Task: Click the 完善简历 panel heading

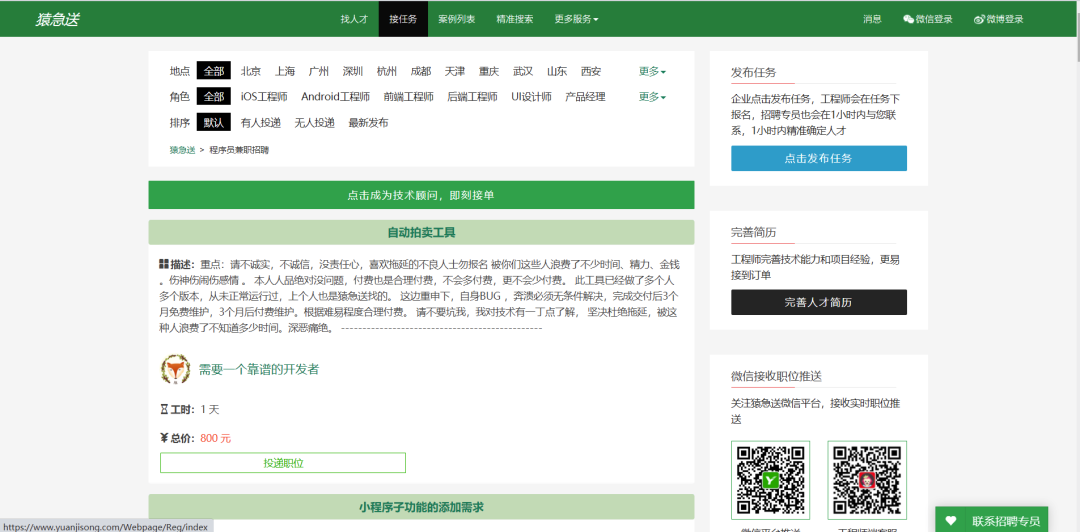Action: click(754, 232)
